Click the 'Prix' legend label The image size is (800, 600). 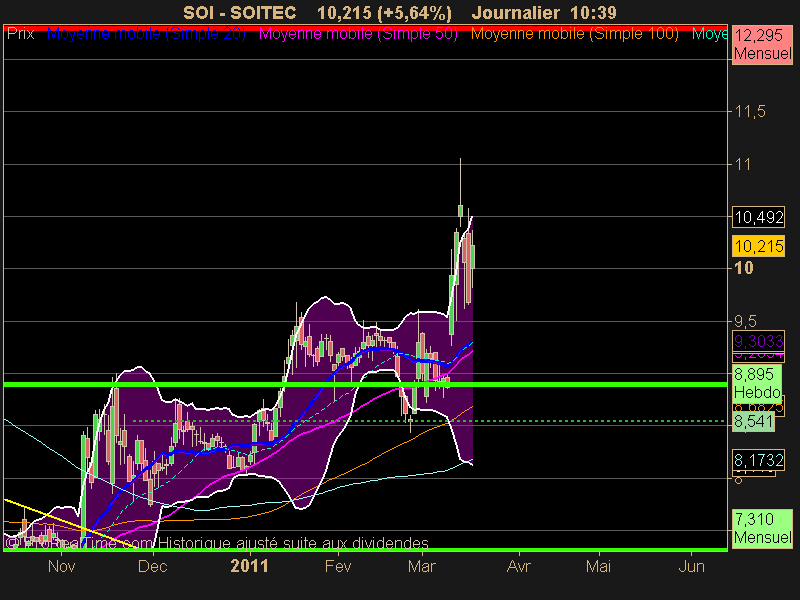pos(20,34)
